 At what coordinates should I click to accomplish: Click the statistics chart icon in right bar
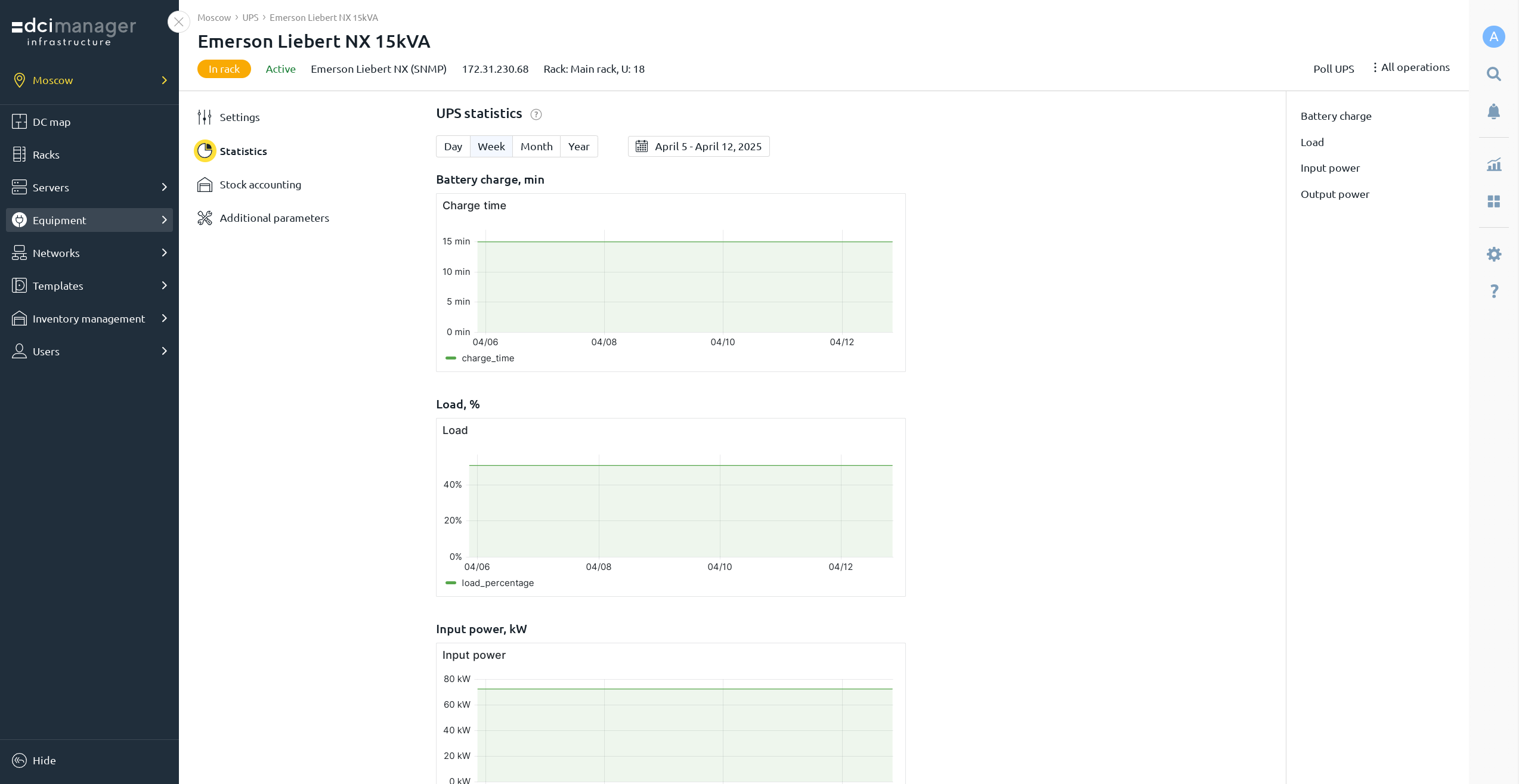[x=1493, y=165]
